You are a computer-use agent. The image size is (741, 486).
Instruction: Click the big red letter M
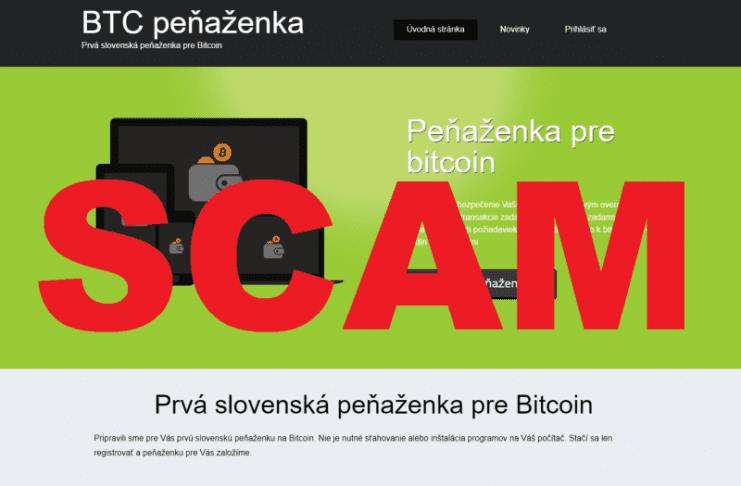pos(601,256)
